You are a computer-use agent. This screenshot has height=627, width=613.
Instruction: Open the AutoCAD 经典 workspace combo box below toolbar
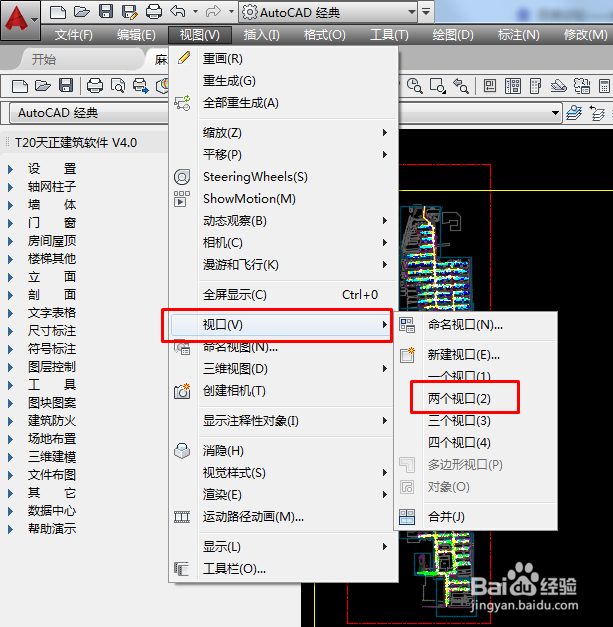(x=88, y=113)
